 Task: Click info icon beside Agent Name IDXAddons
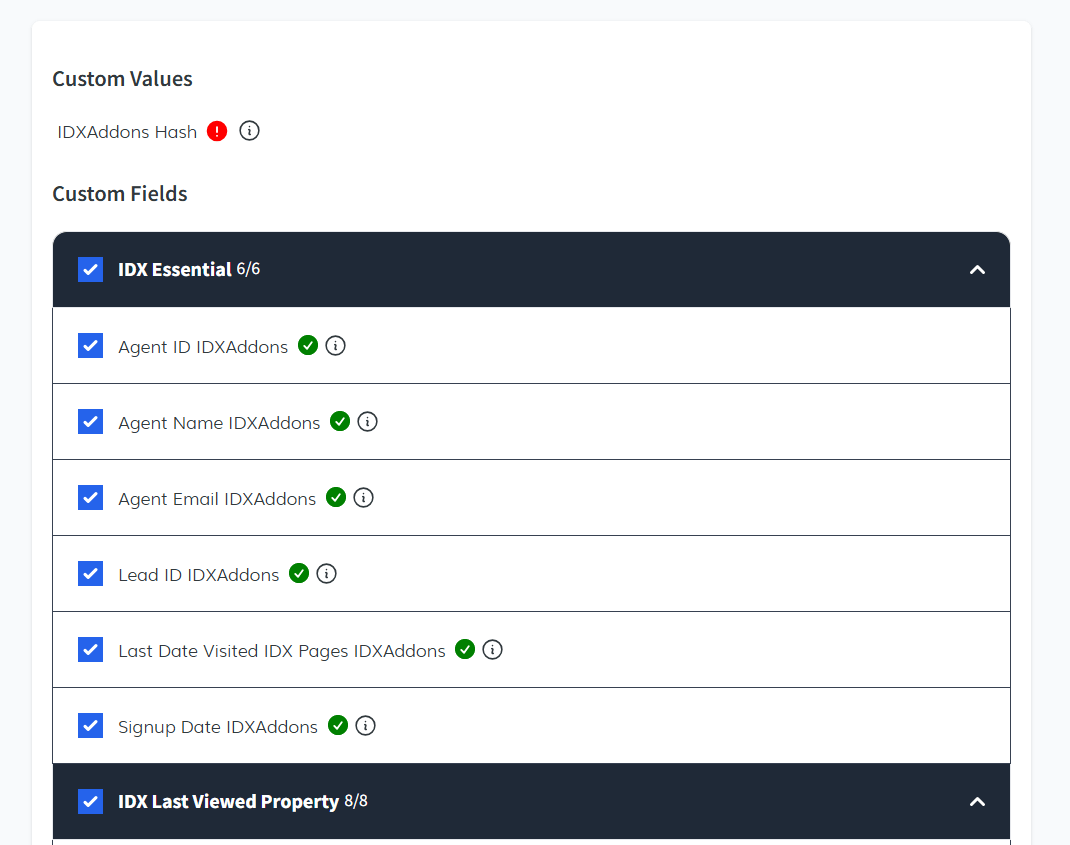click(368, 422)
